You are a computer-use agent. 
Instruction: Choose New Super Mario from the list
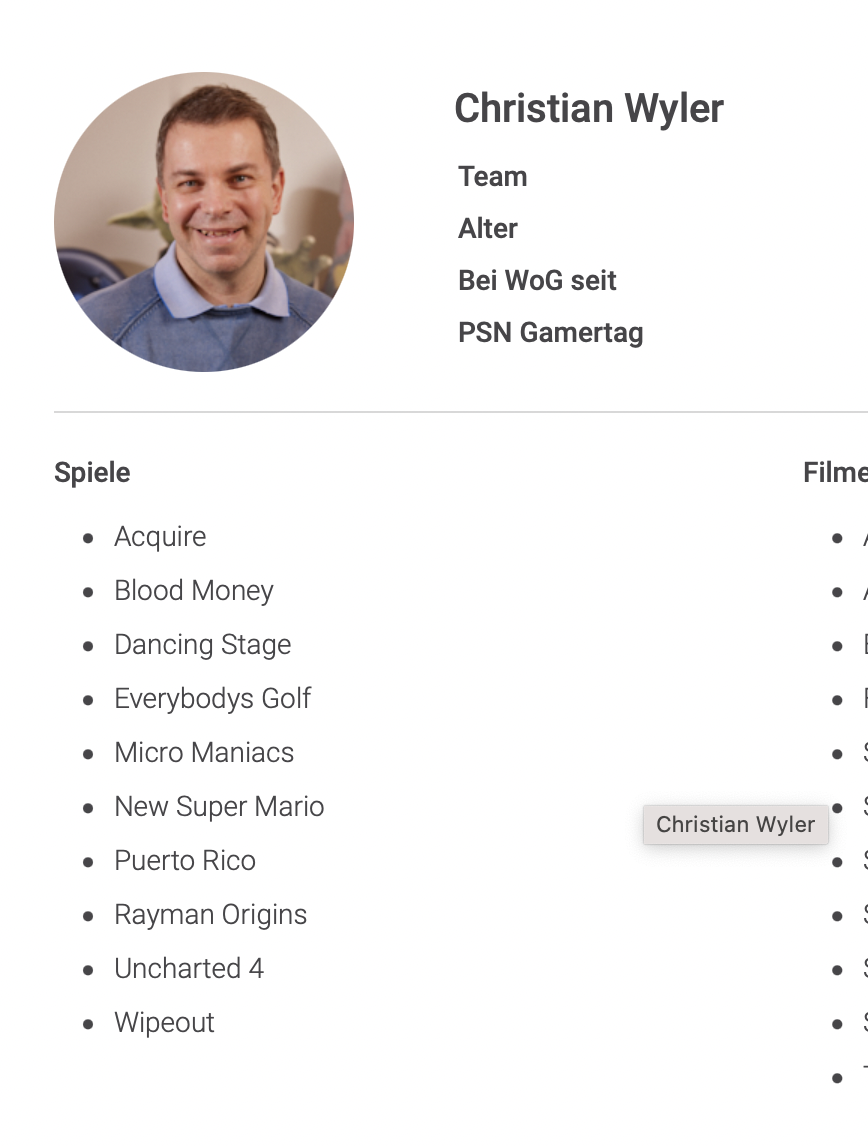coord(219,807)
